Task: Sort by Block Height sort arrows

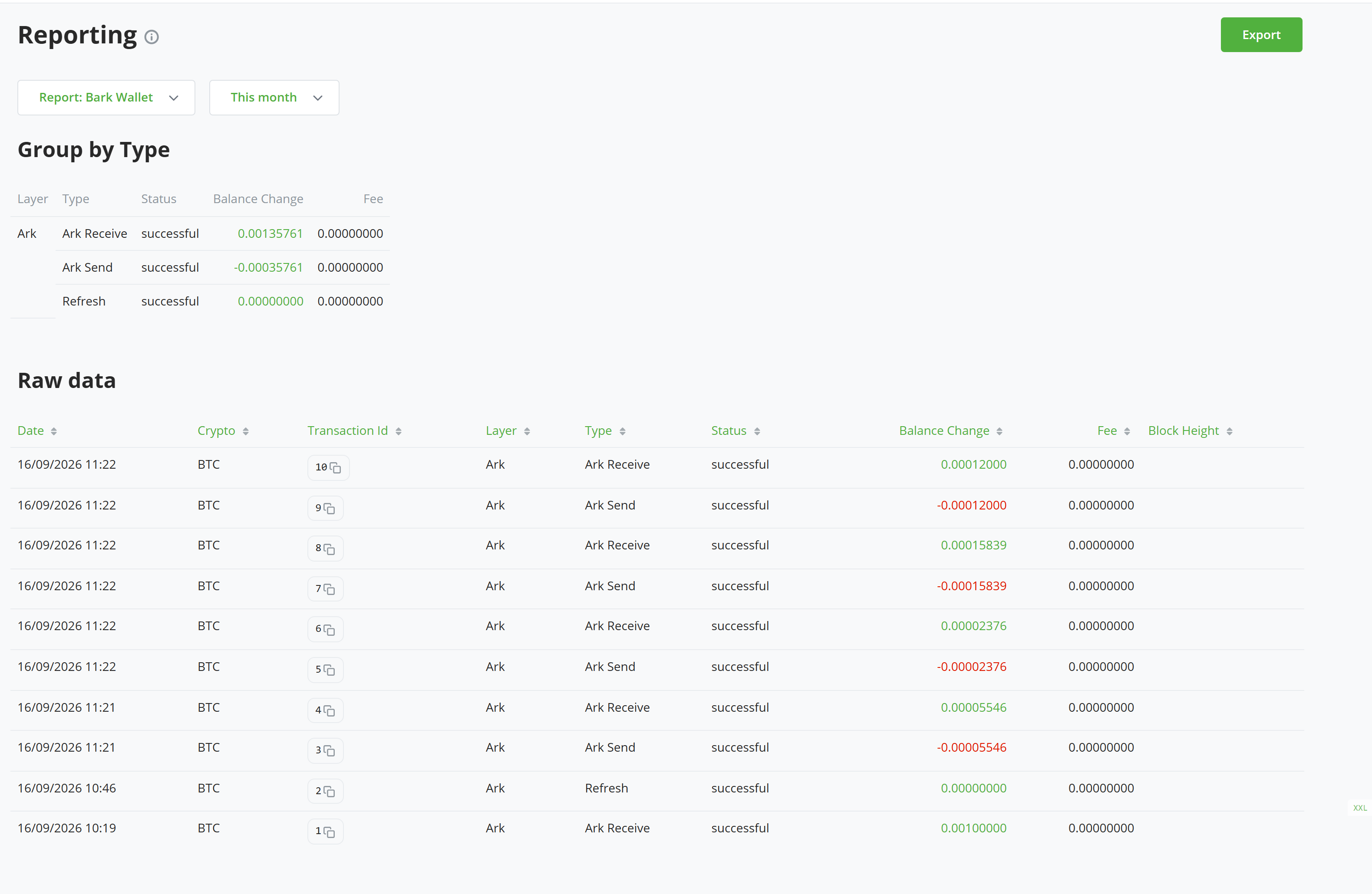Action: click(x=1230, y=431)
